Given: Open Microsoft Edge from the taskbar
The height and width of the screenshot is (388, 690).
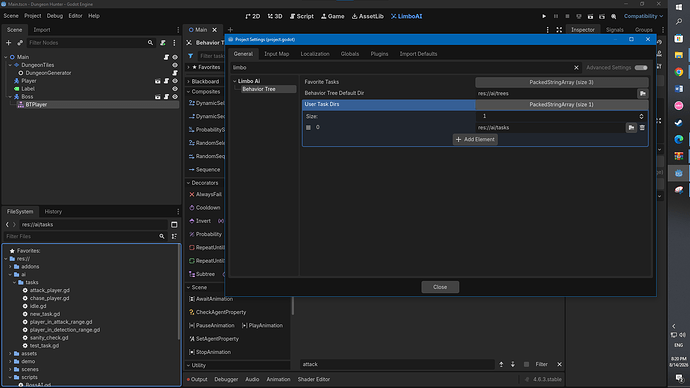Looking at the screenshot, I should coord(679,139).
